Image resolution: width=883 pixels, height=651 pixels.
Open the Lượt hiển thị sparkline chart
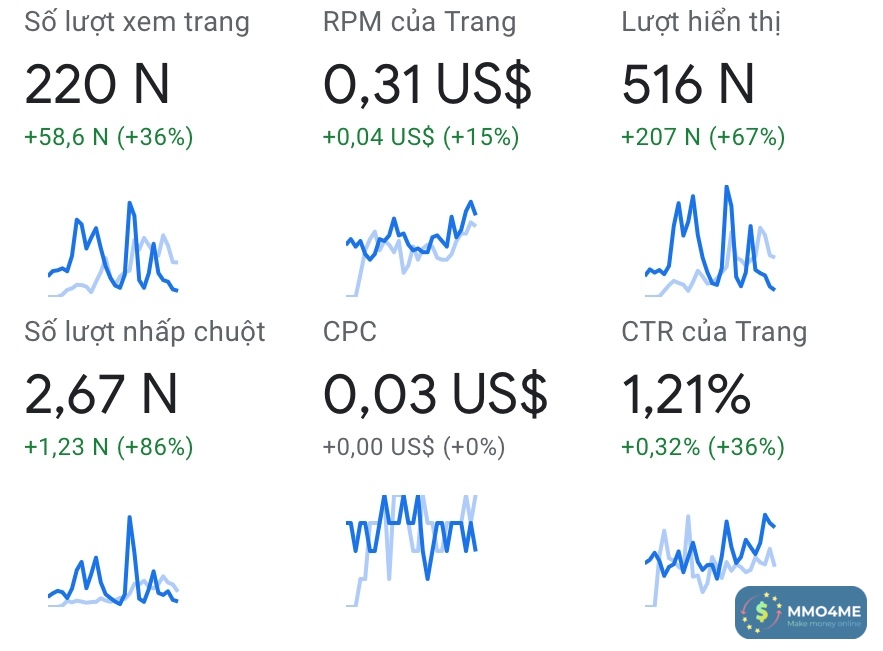coord(710,242)
